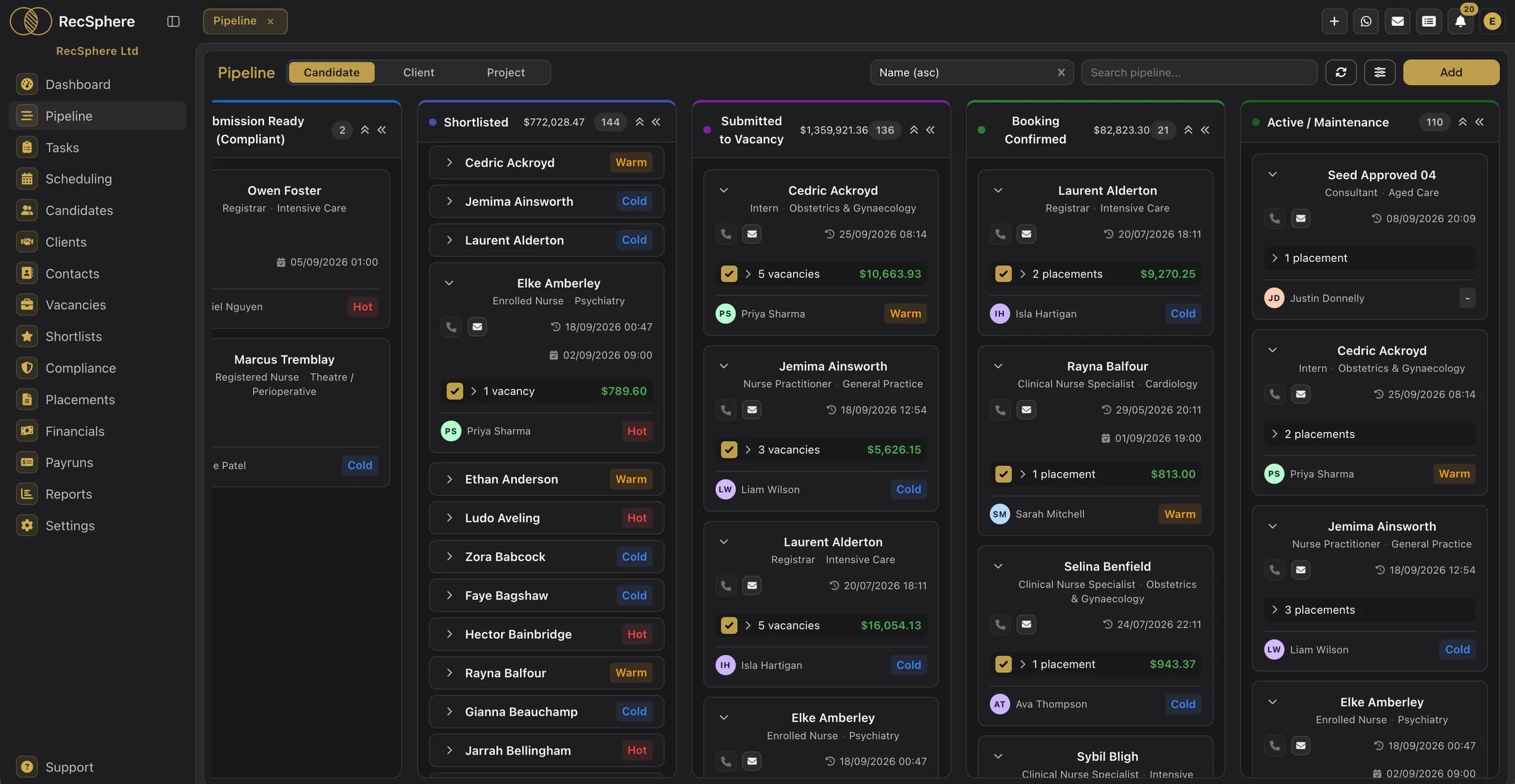Toggle the sidebar collapse icon
Viewport: 1515px width, 784px height.
173,21
